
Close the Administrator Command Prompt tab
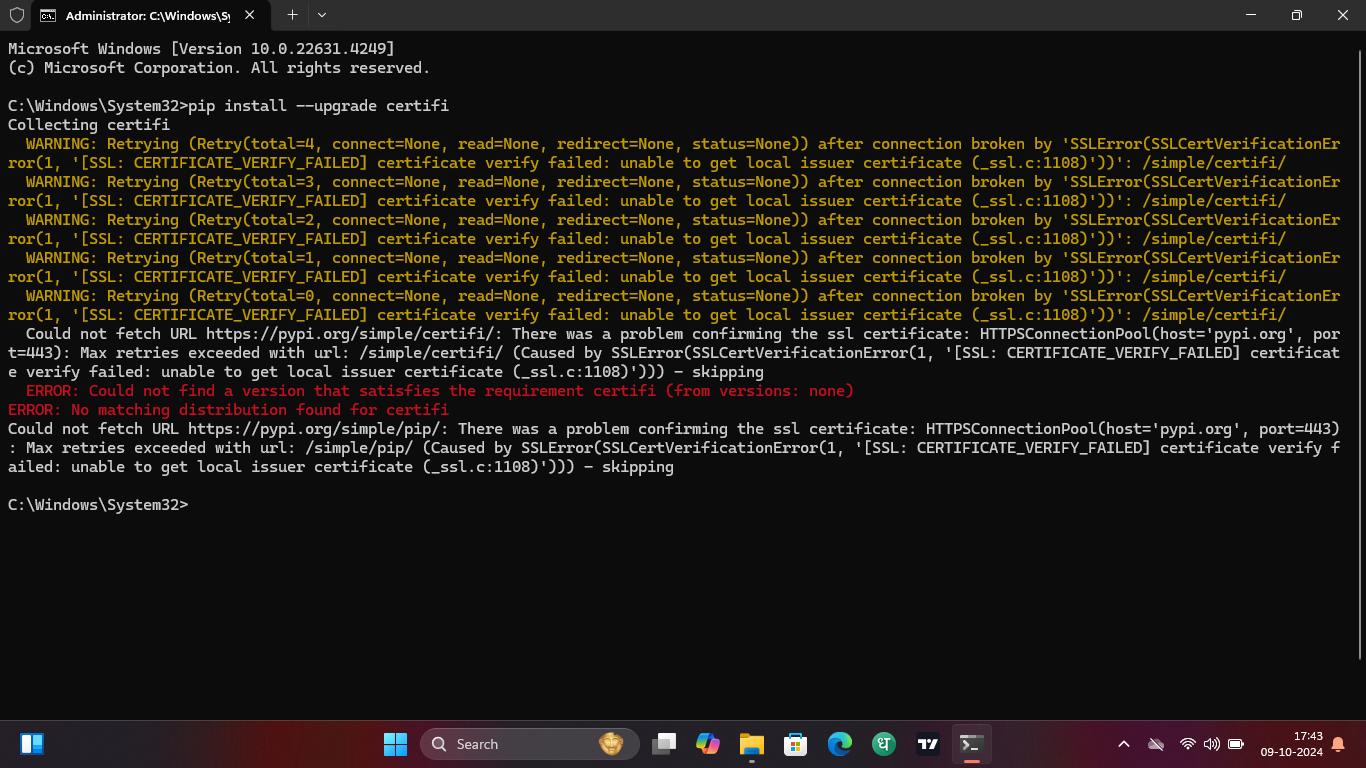coord(249,15)
